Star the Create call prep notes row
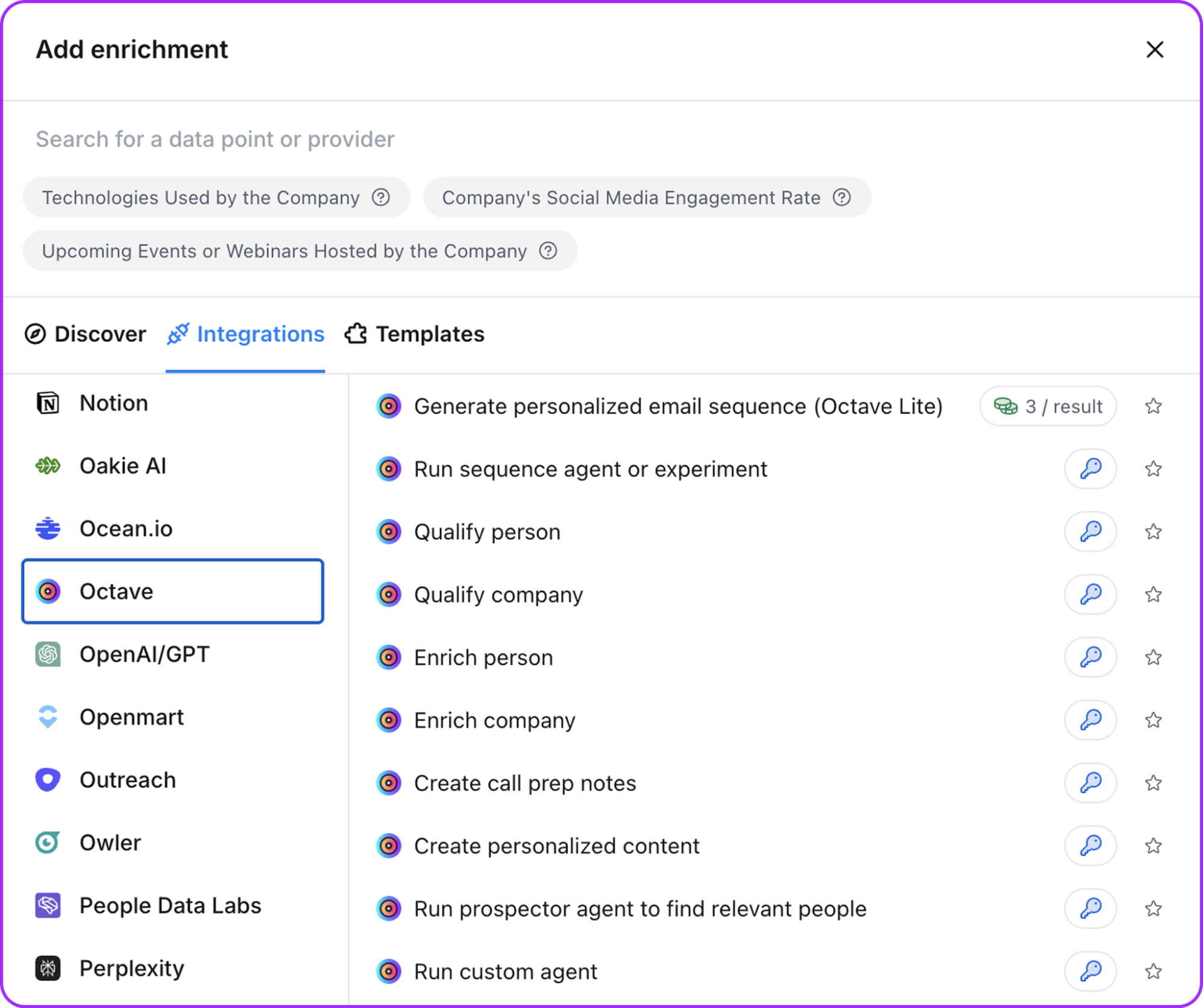 (x=1153, y=783)
